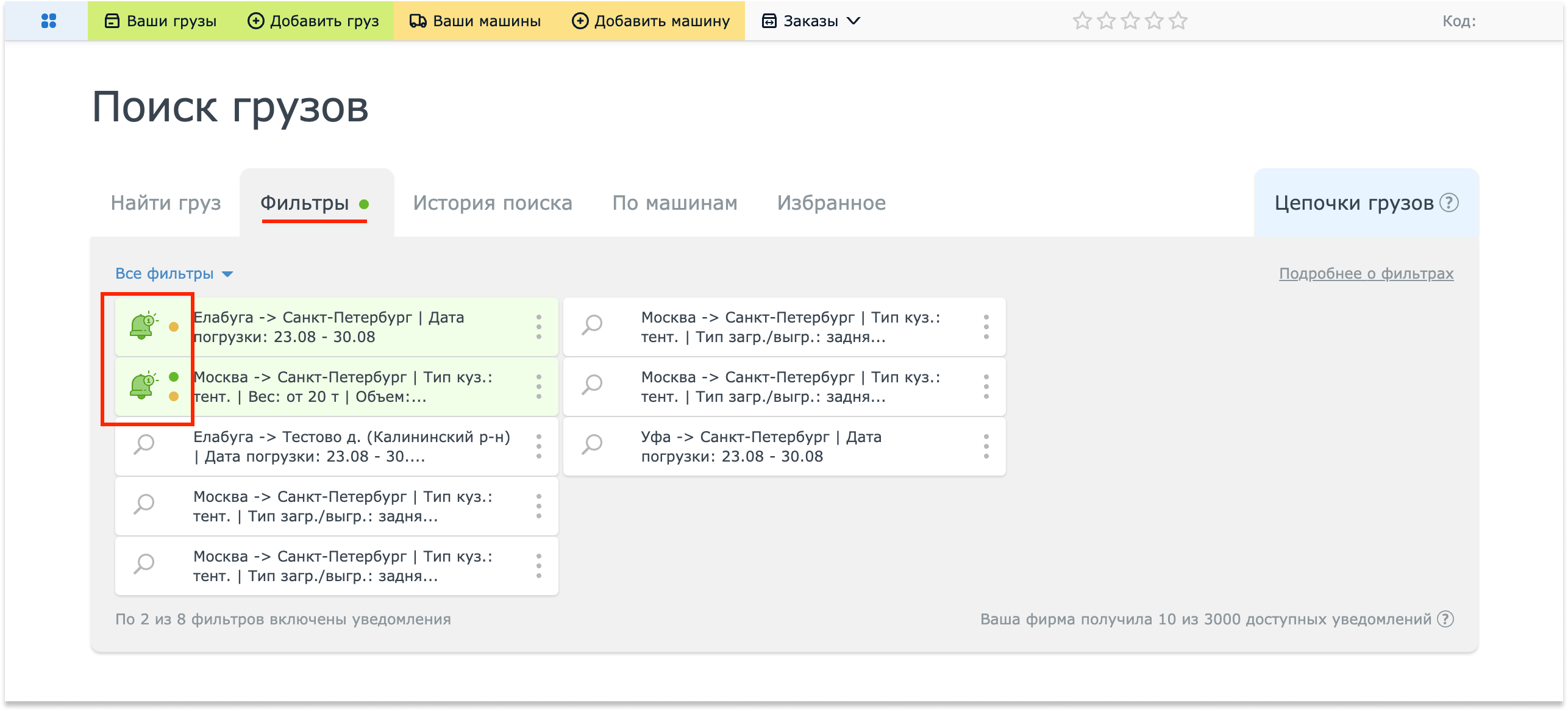Open История поиска tab
1568x711 pixels.
point(493,203)
